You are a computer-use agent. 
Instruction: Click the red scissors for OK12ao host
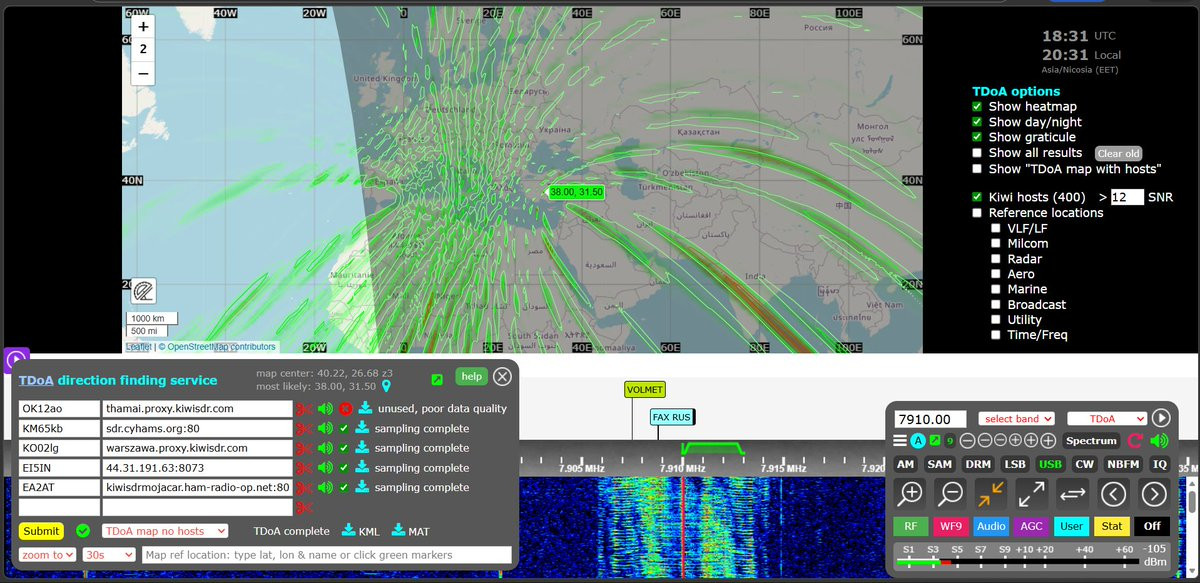tap(303, 408)
